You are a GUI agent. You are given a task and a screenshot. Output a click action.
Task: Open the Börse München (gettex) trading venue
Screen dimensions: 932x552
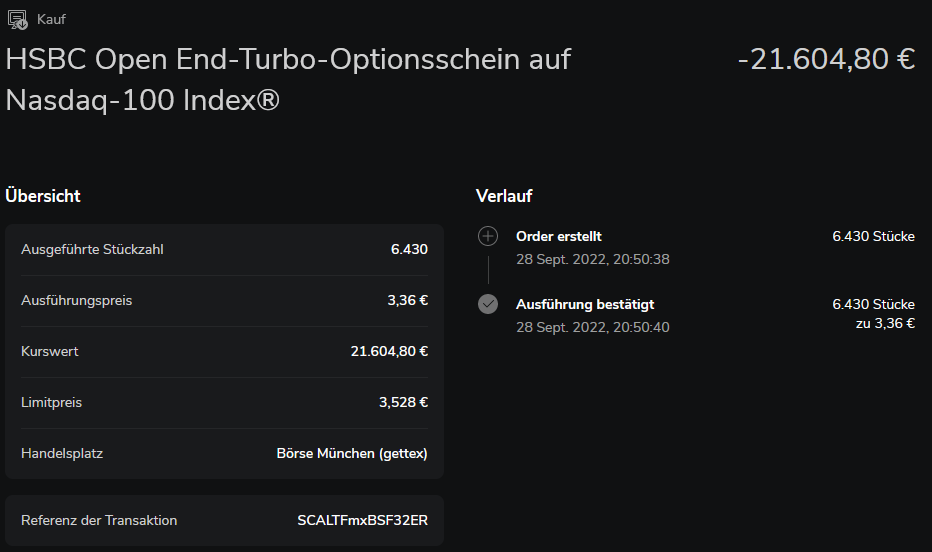[352, 453]
